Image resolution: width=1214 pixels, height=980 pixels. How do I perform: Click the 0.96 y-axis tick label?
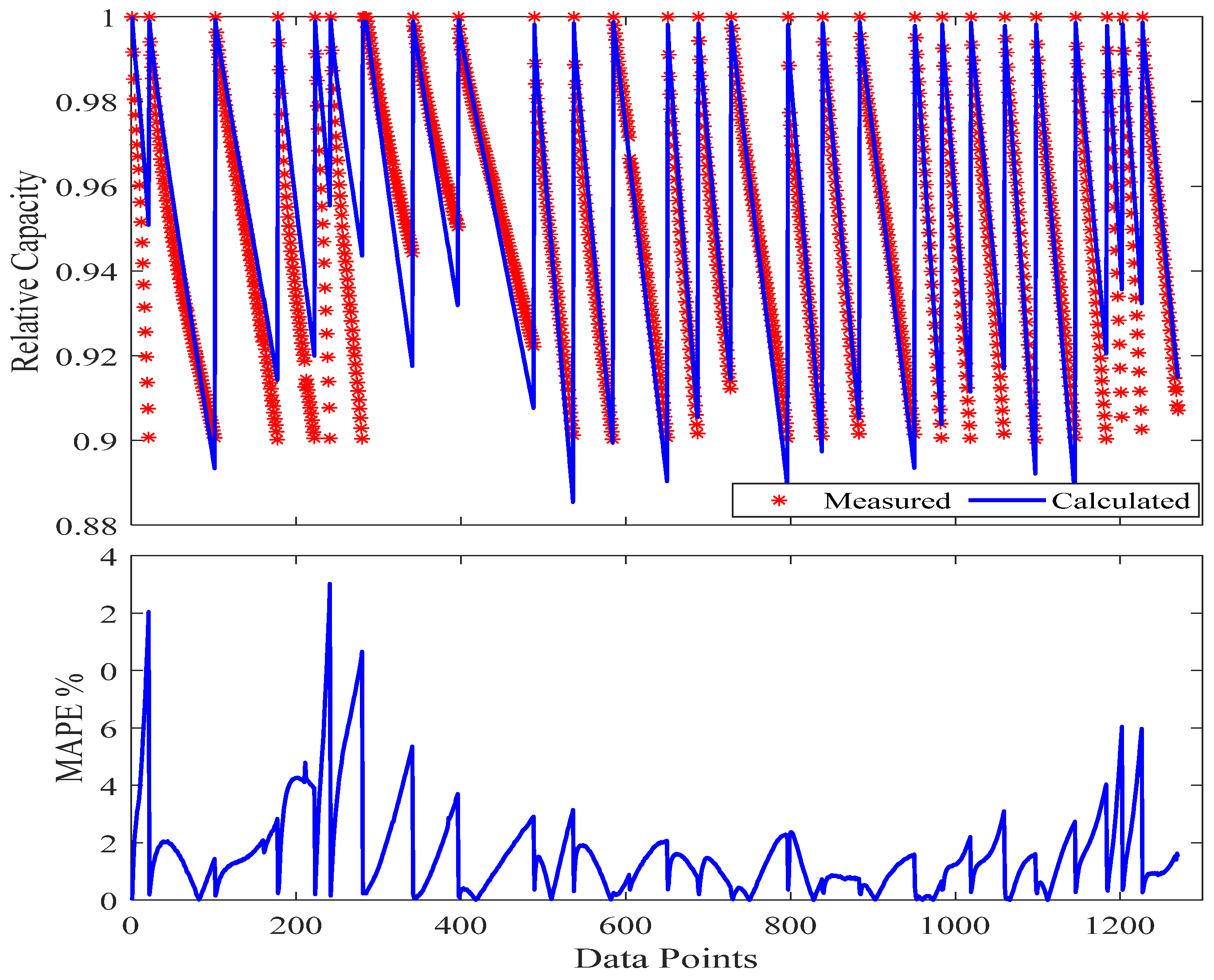[x=86, y=188]
